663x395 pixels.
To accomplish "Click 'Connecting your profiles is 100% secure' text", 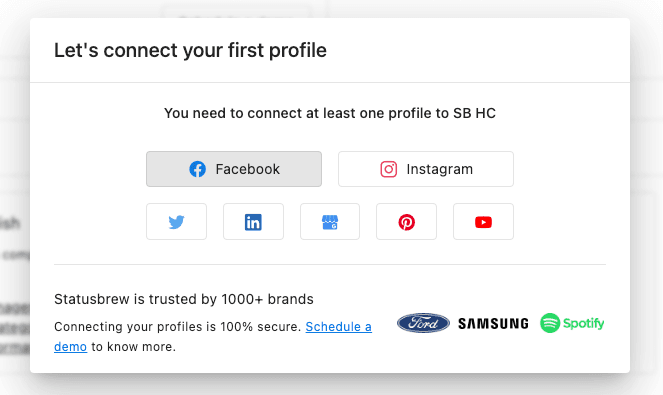I will click(x=178, y=327).
